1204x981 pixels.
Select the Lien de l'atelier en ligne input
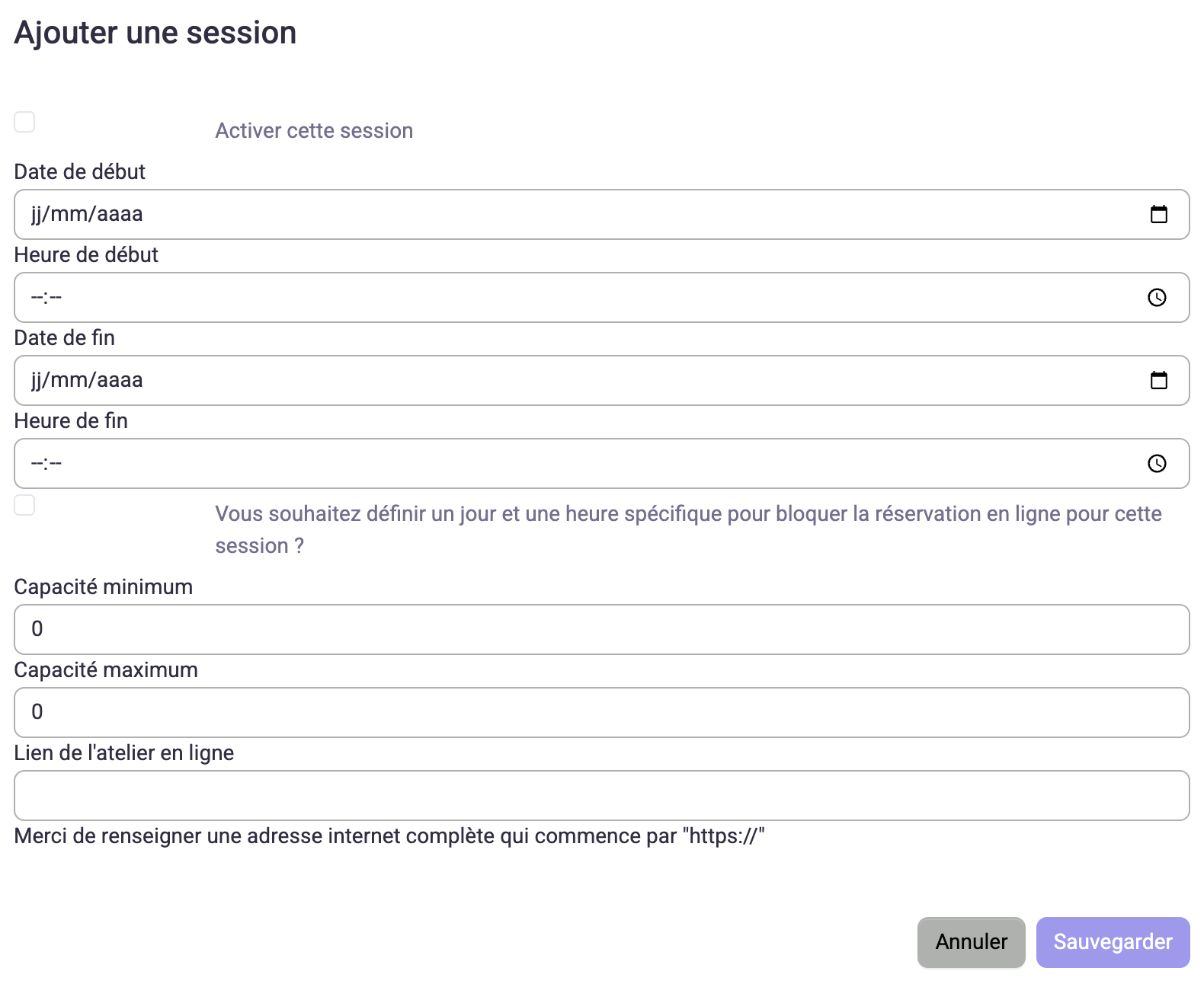[x=602, y=795]
